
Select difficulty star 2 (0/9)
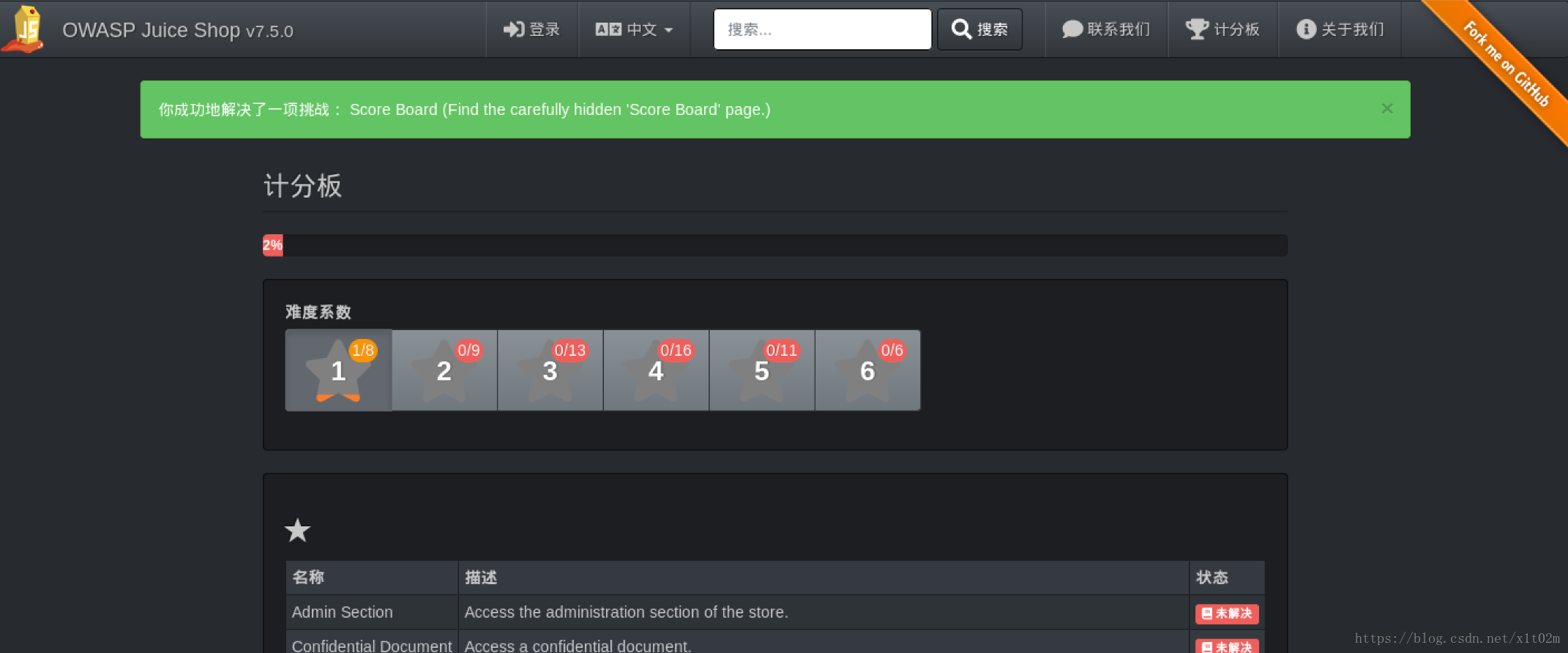pos(444,370)
